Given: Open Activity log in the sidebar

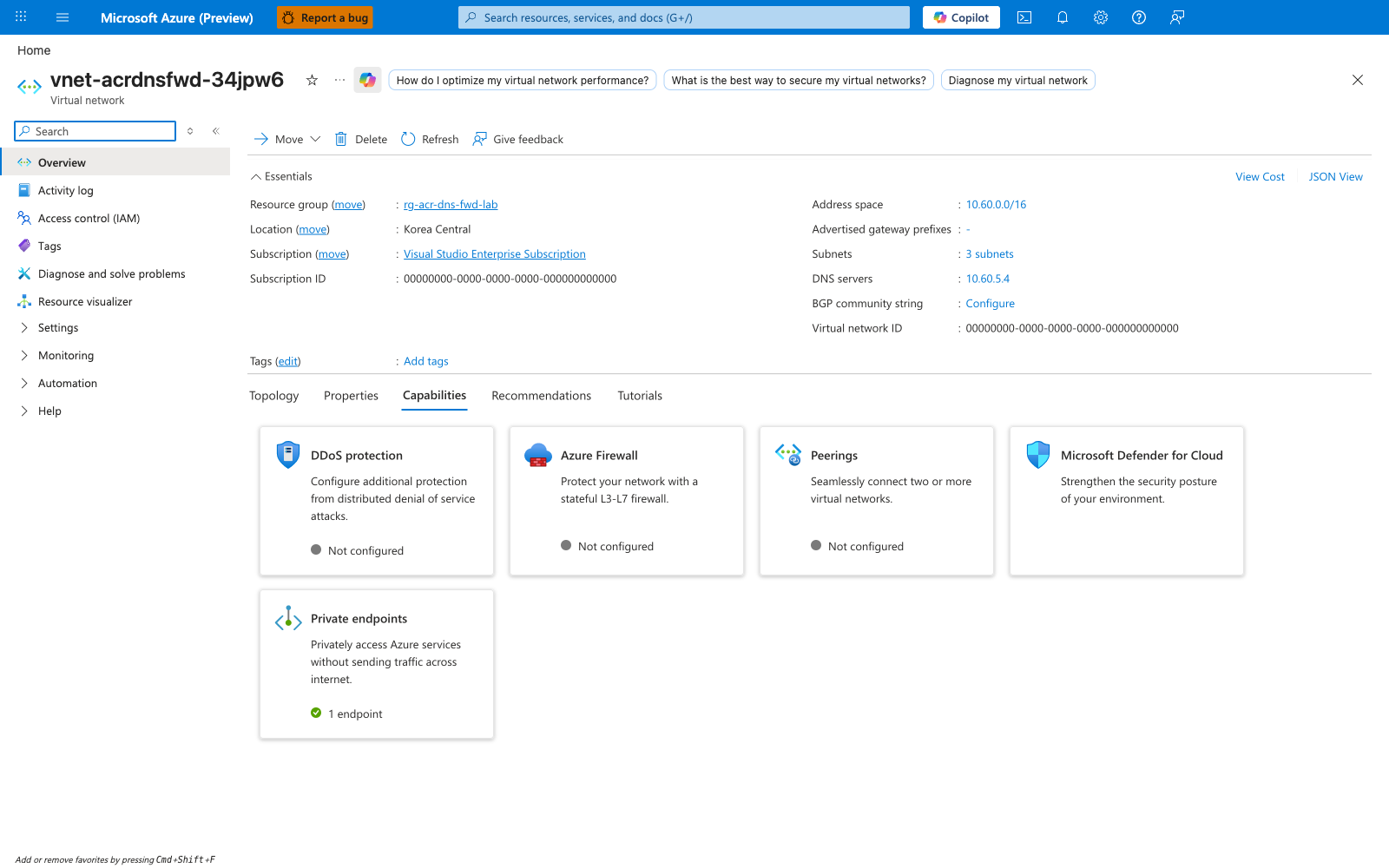Looking at the screenshot, I should pyautogui.click(x=115, y=191).
